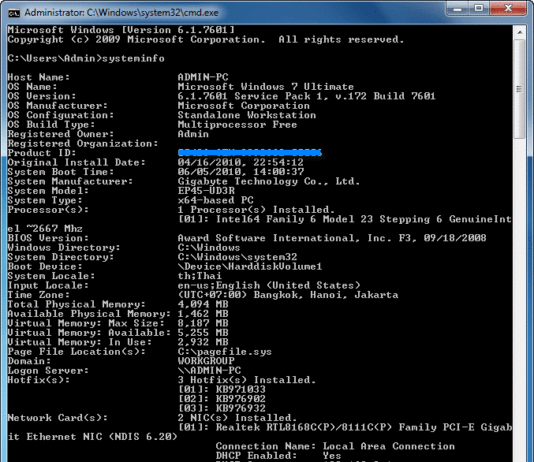
Task: Click the 'el ~2667 Mhz' processor speed line
Action: (x=45, y=228)
